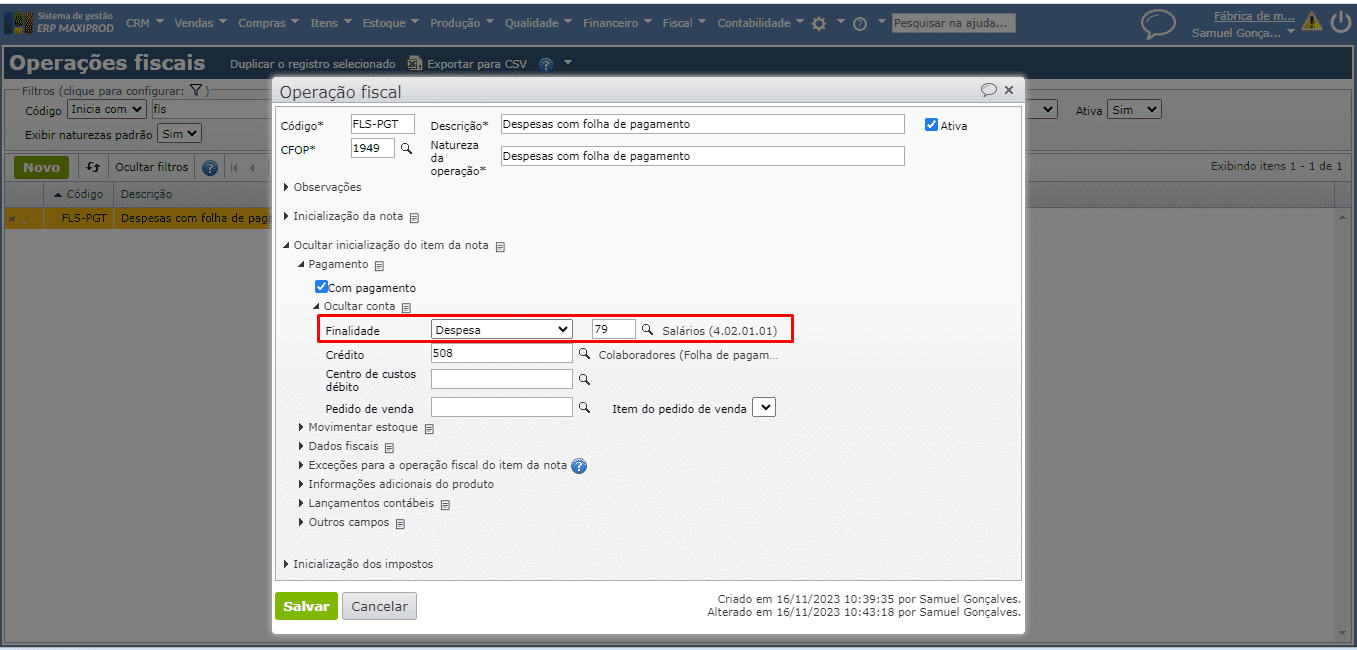
Task: Click Exportar para CSV spreadsheet icon
Action: pyautogui.click(x=415, y=64)
